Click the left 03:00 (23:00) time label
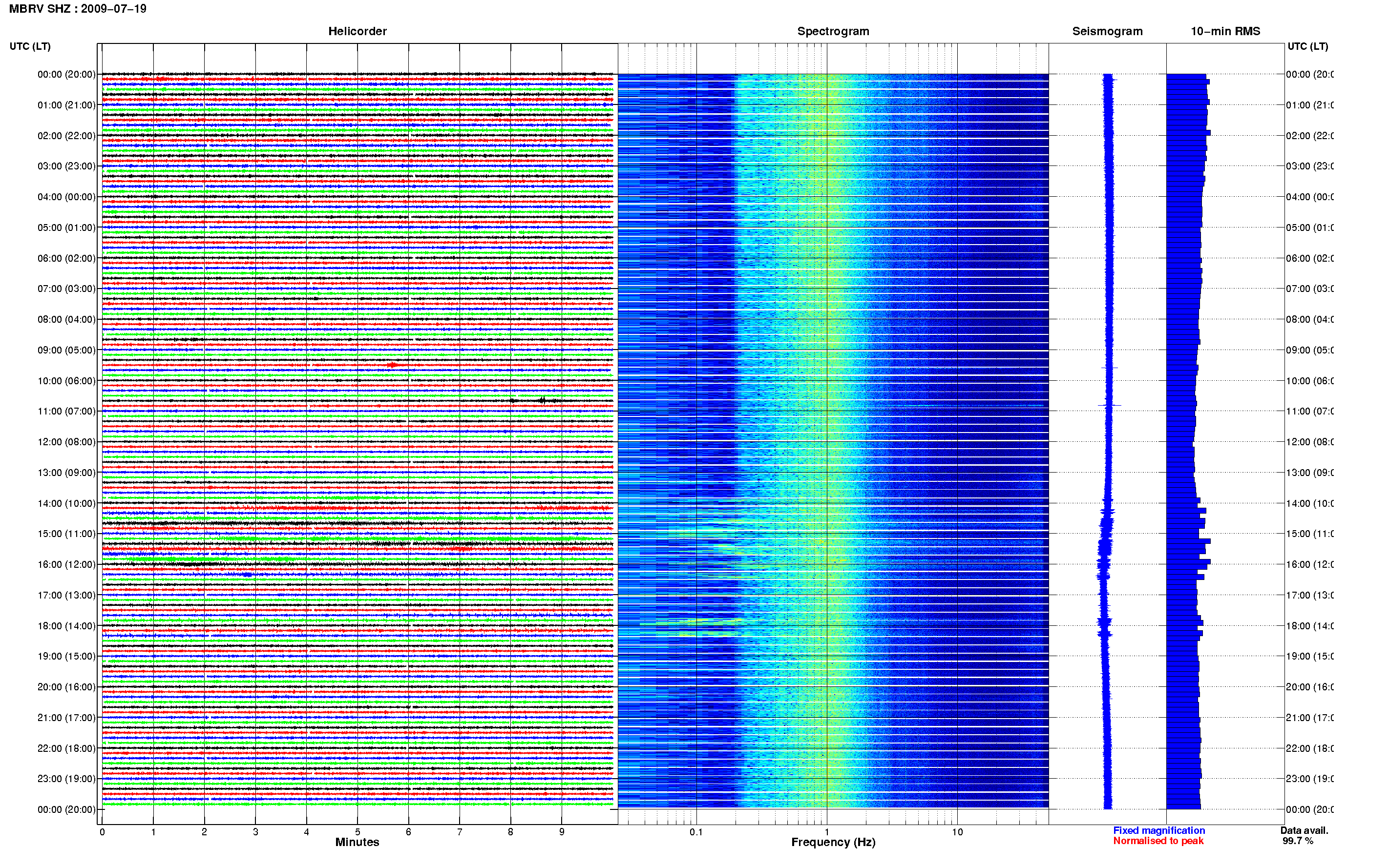The height and width of the screenshot is (868, 1389). (x=66, y=166)
